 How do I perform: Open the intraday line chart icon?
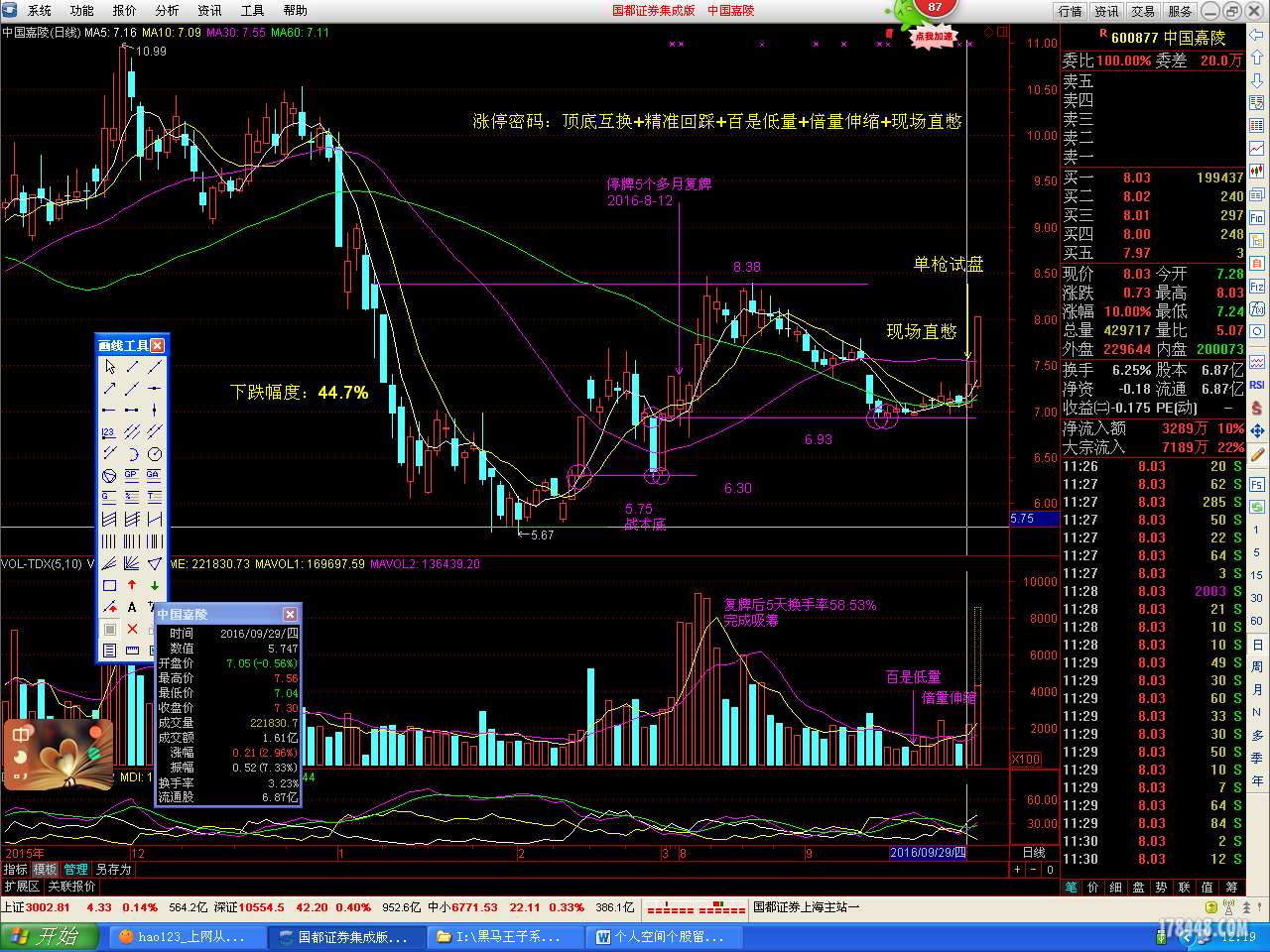click(x=1257, y=148)
